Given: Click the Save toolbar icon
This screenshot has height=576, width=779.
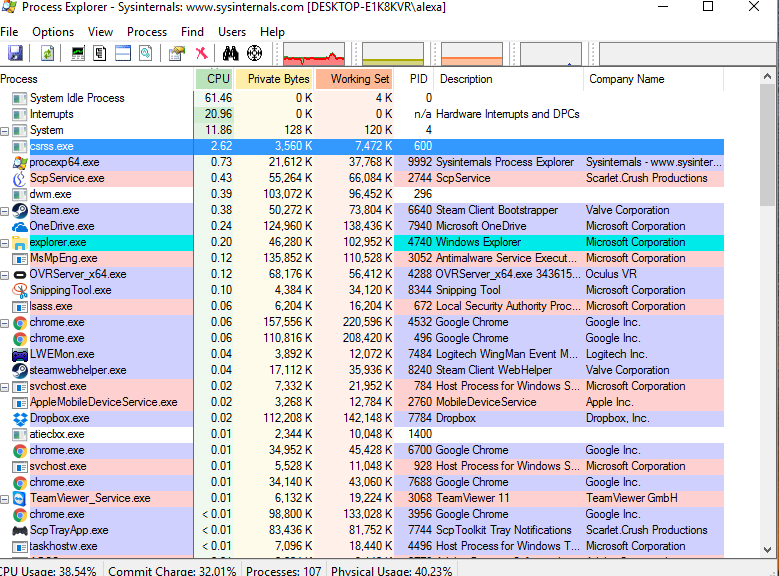Looking at the screenshot, I should [15, 53].
